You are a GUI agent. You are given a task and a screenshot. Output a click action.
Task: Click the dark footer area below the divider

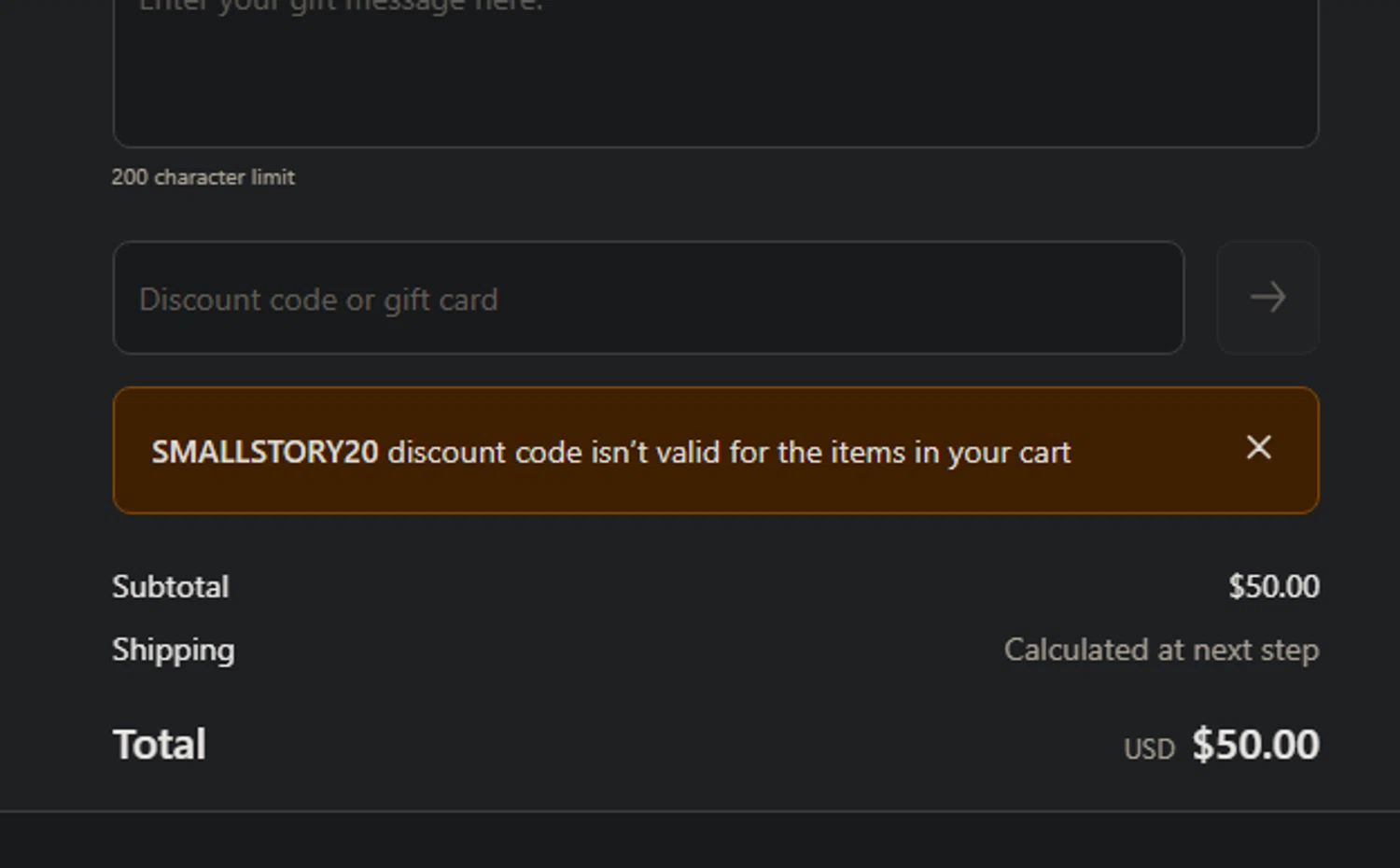click(x=700, y=842)
